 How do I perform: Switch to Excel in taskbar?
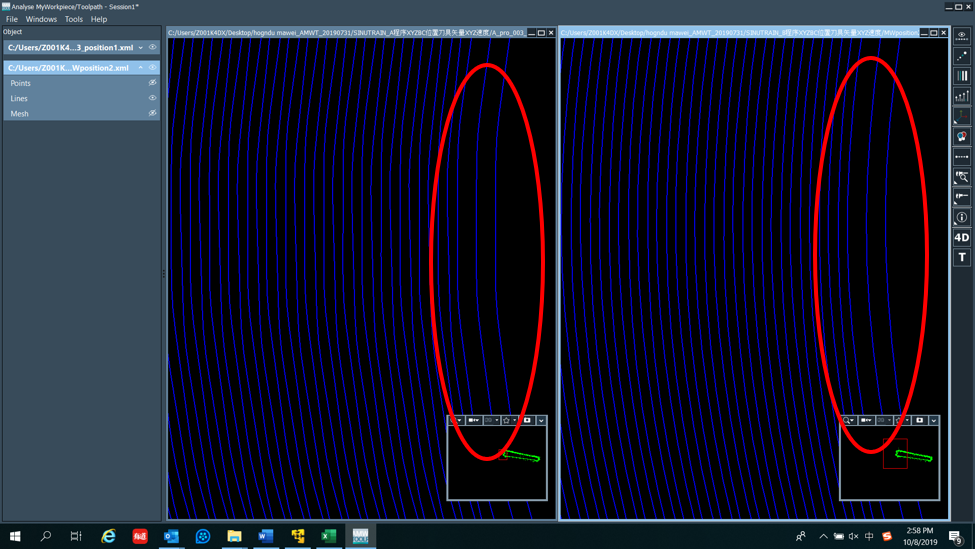pyautogui.click(x=328, y=536)
